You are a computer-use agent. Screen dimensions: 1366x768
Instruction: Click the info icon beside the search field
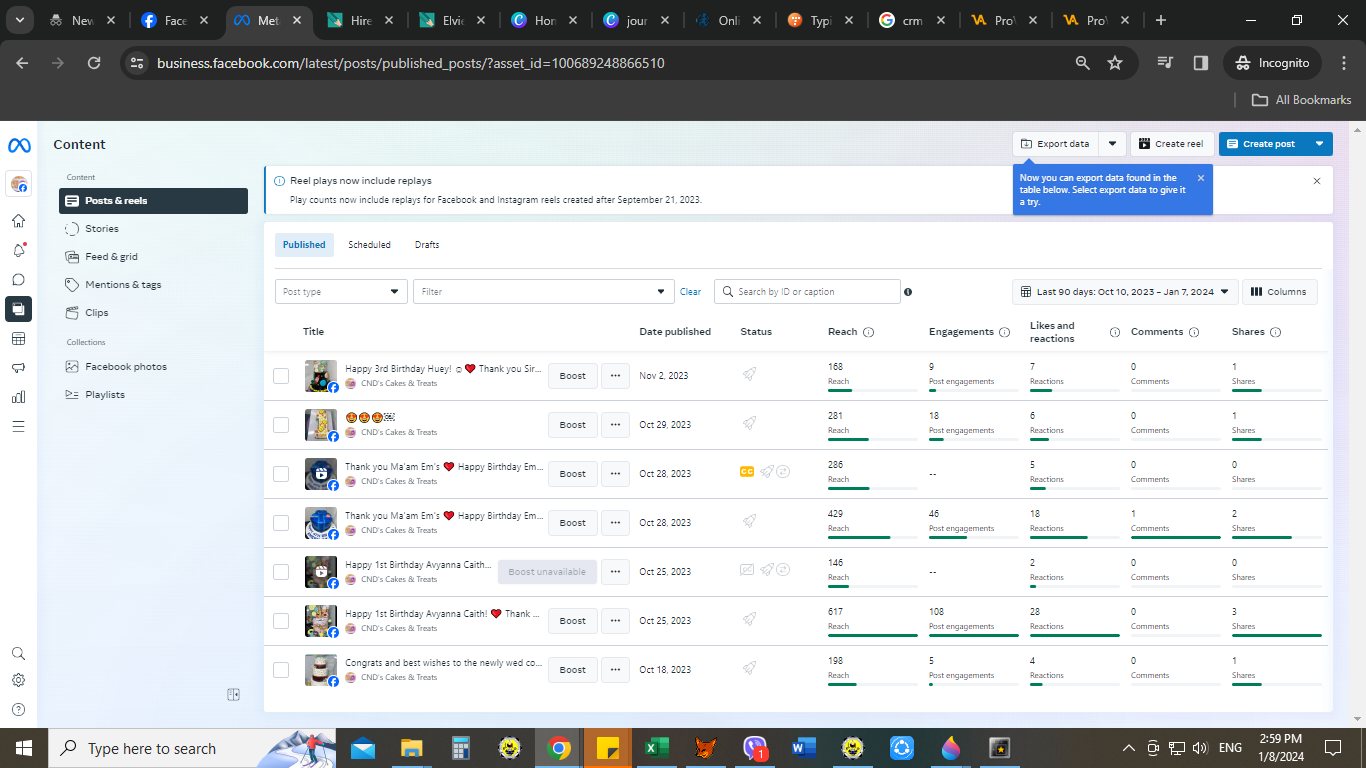tap(908, 292)
